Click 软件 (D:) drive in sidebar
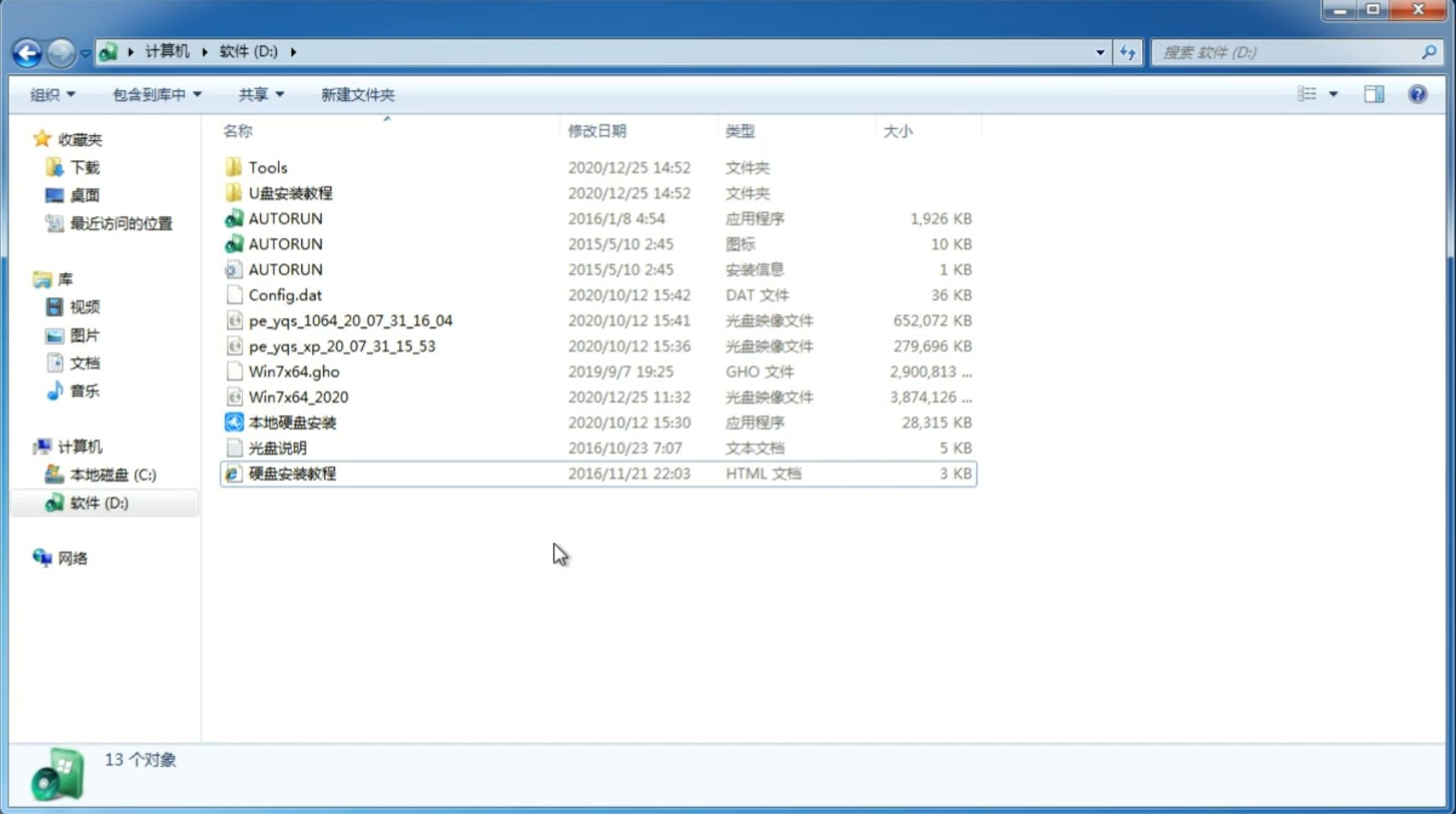The height and width of the screenshot is (814, 1456). point(99,503)
